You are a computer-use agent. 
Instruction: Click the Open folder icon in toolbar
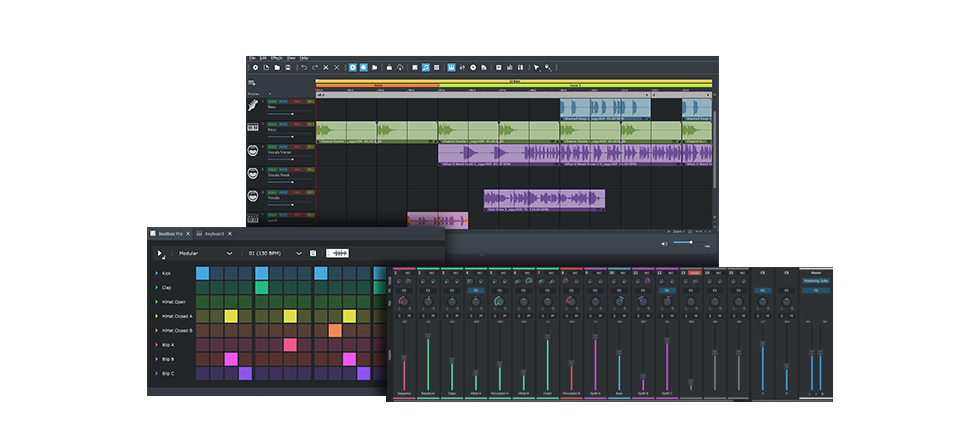tap(277, 67)
